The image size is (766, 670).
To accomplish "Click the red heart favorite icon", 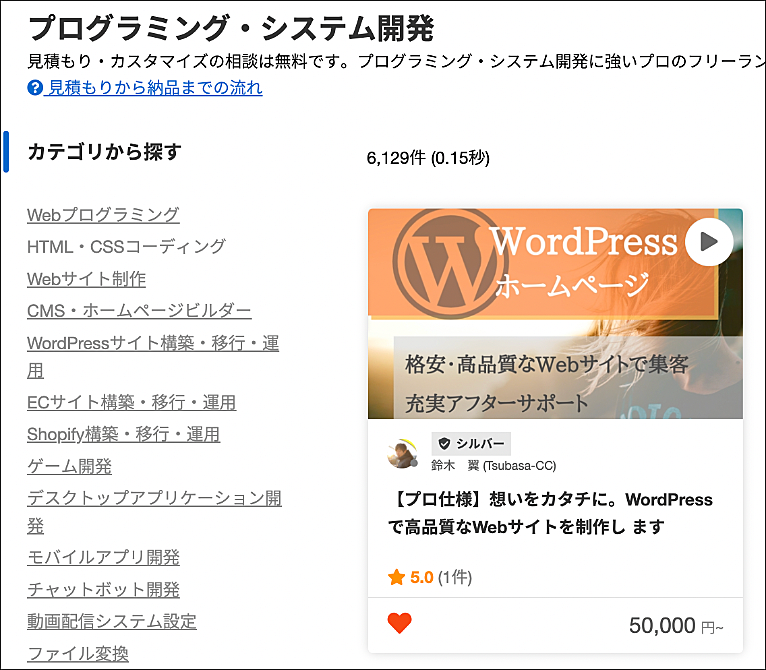I will [x=399, y=623].
